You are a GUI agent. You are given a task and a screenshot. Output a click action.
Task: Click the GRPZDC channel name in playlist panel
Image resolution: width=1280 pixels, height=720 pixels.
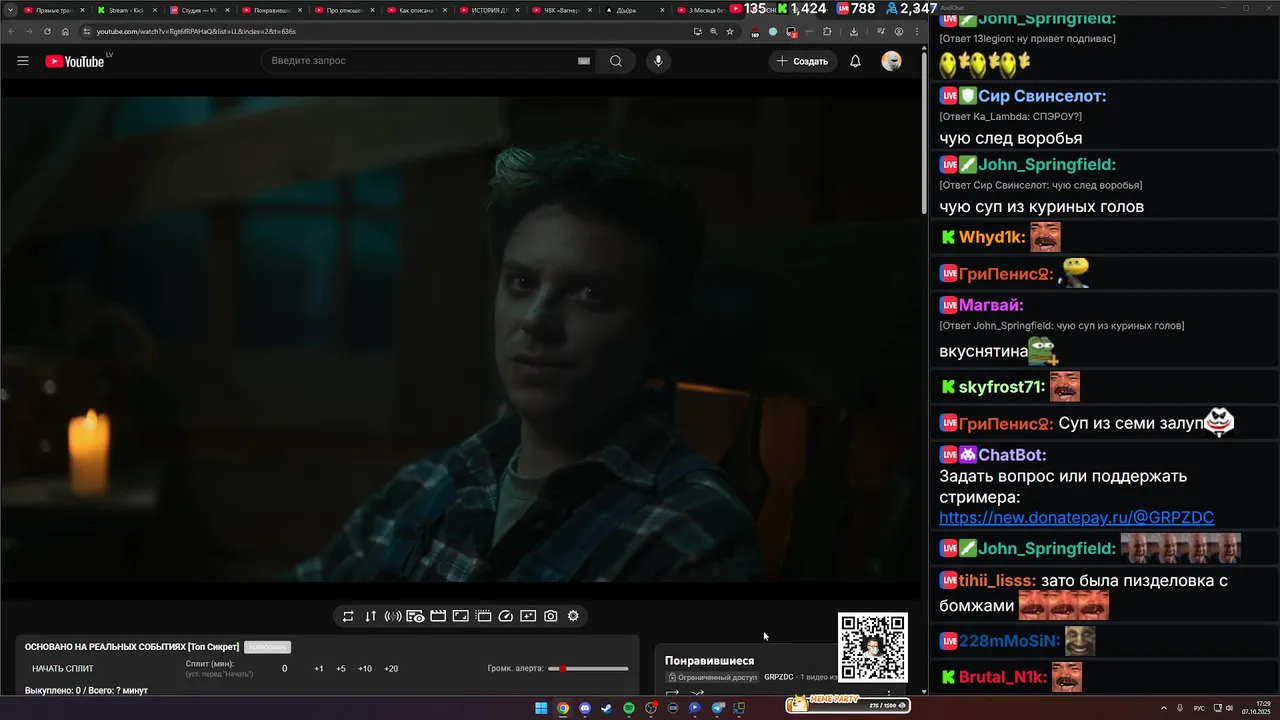tap(778, 677)
